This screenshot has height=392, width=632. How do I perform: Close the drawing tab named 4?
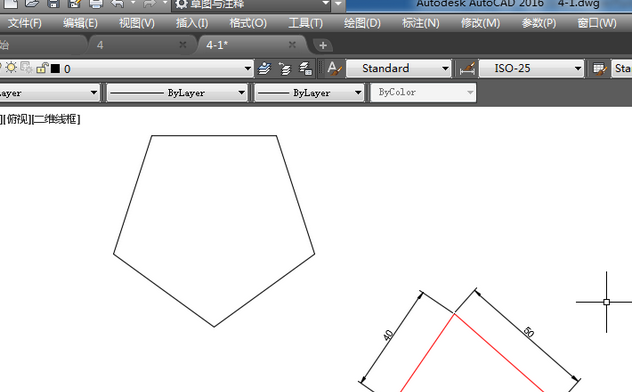point(183,45)
